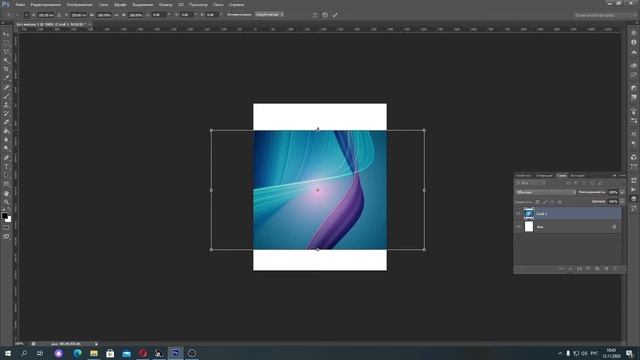Click the rotation angle field
Screen dimensions: 640x360
point(160,15)
